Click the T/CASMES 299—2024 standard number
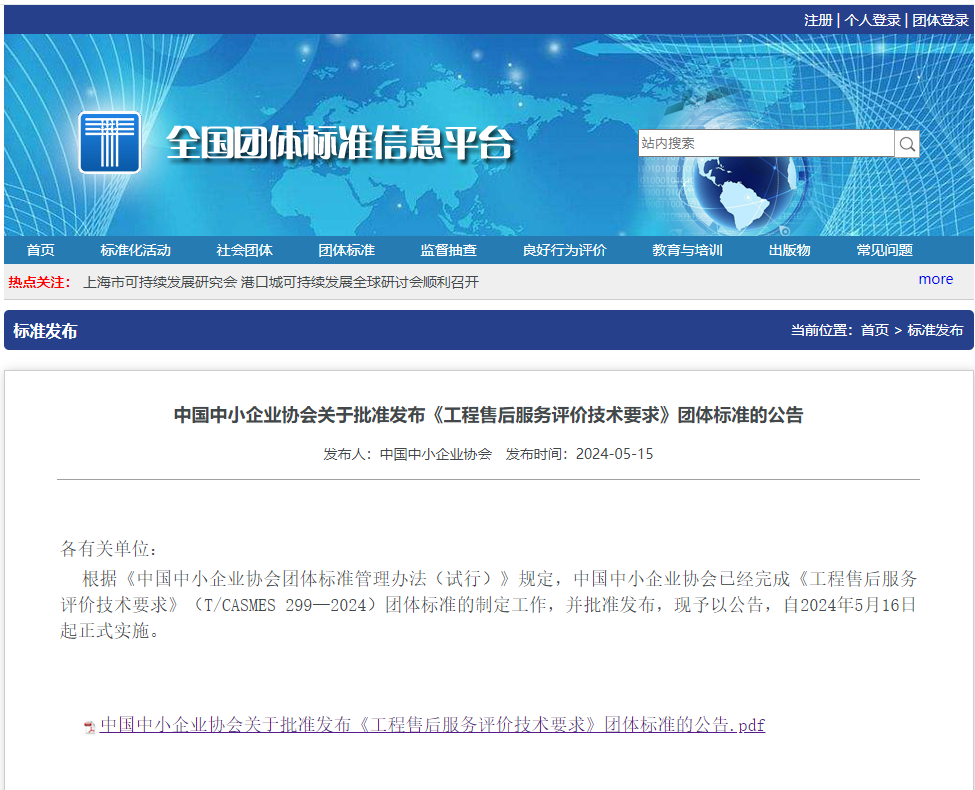Screen dimensions: 975x790 [285, 605]
